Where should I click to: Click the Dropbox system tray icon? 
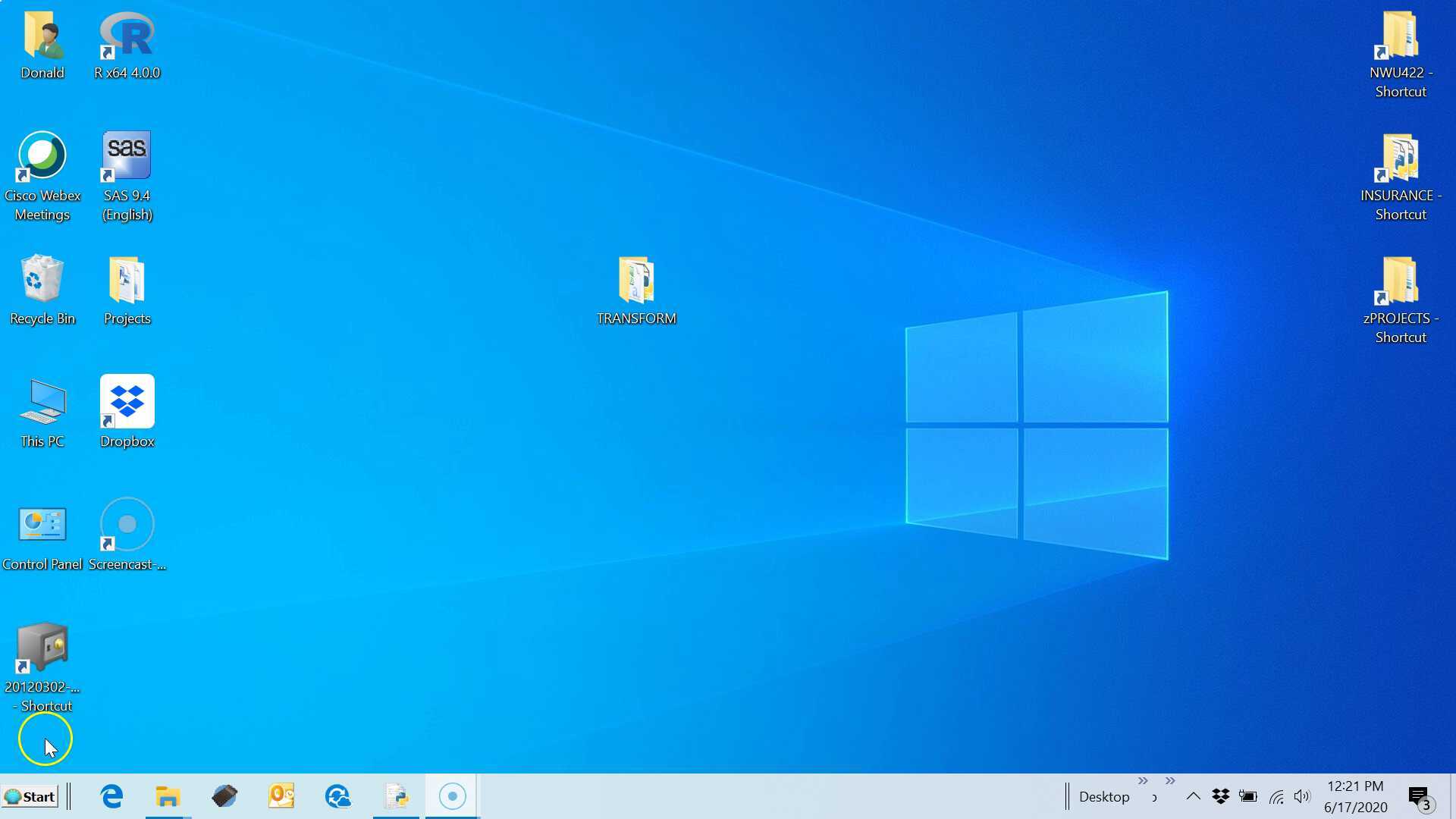coord(1220,796)
